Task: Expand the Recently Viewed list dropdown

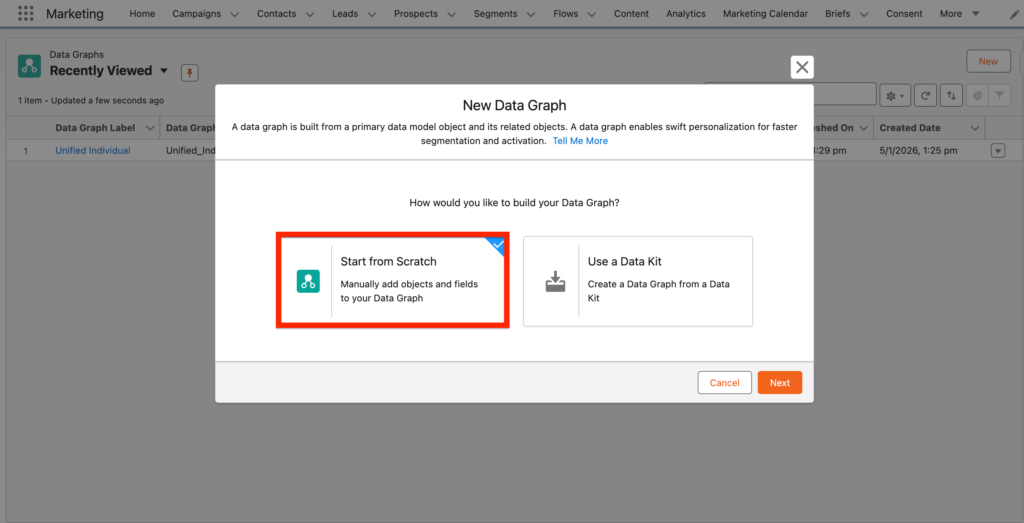Action: pos(163,71)
